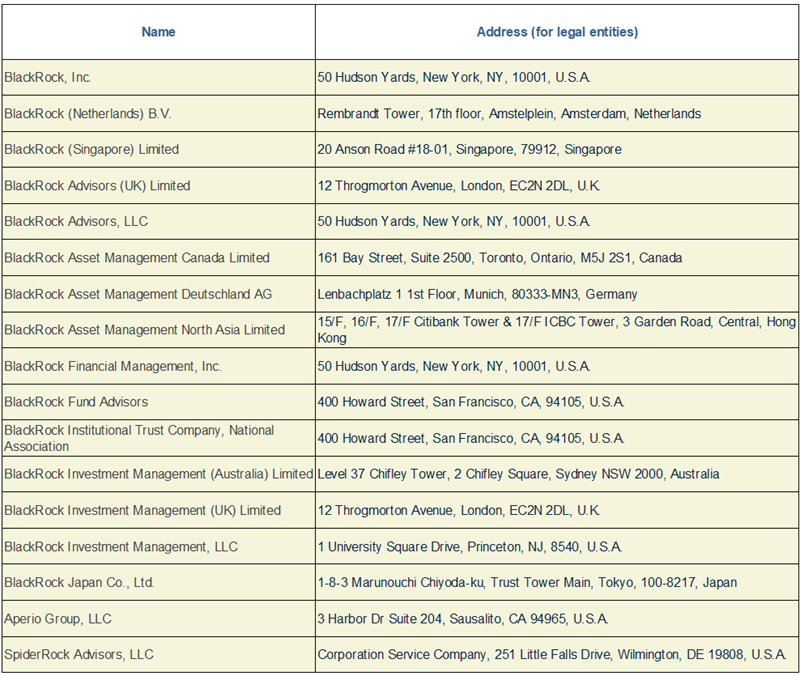Click the Address (for legal entities) header

pos(557,32)
